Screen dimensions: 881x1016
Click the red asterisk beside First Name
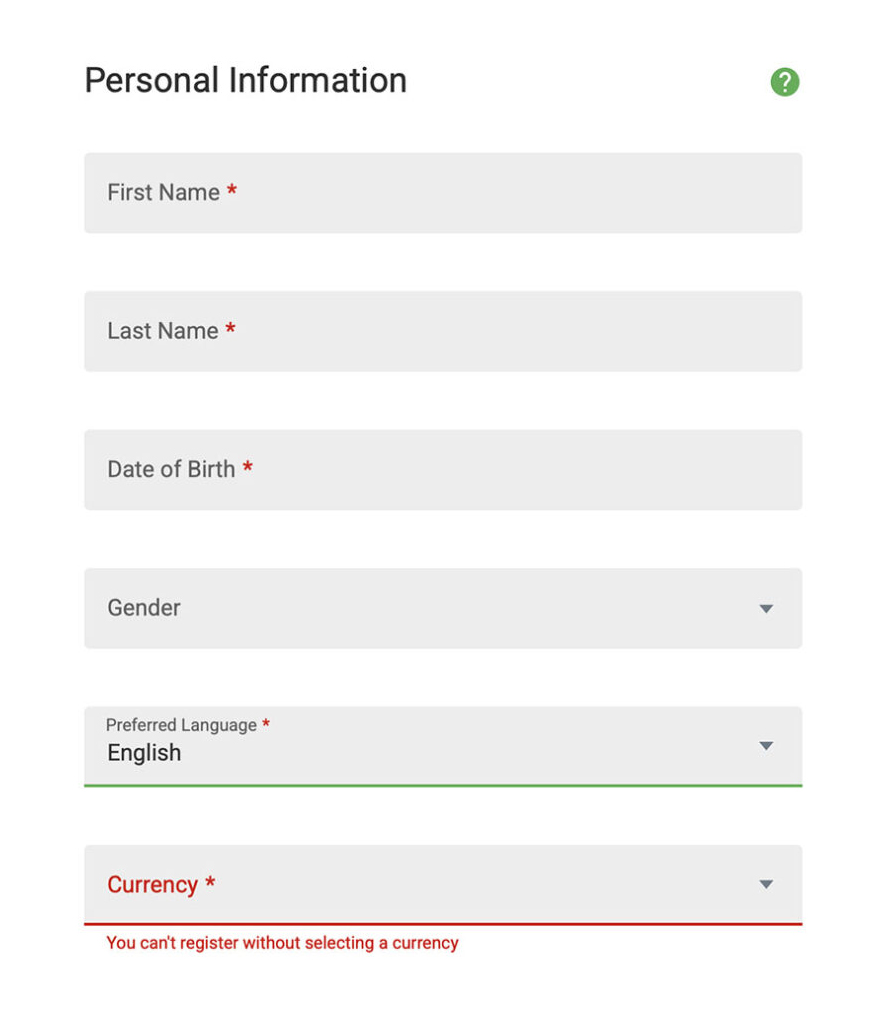(x=231, y=190)
